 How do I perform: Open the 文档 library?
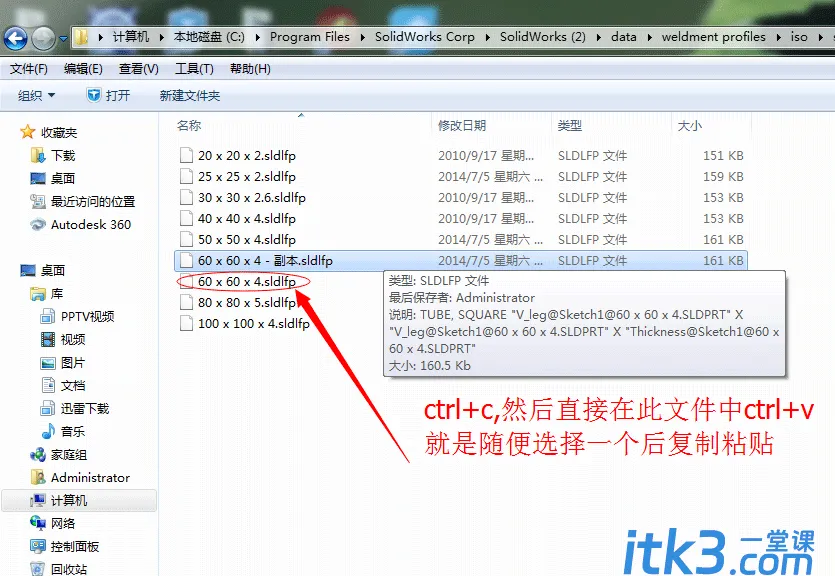[x=63, y=385]
